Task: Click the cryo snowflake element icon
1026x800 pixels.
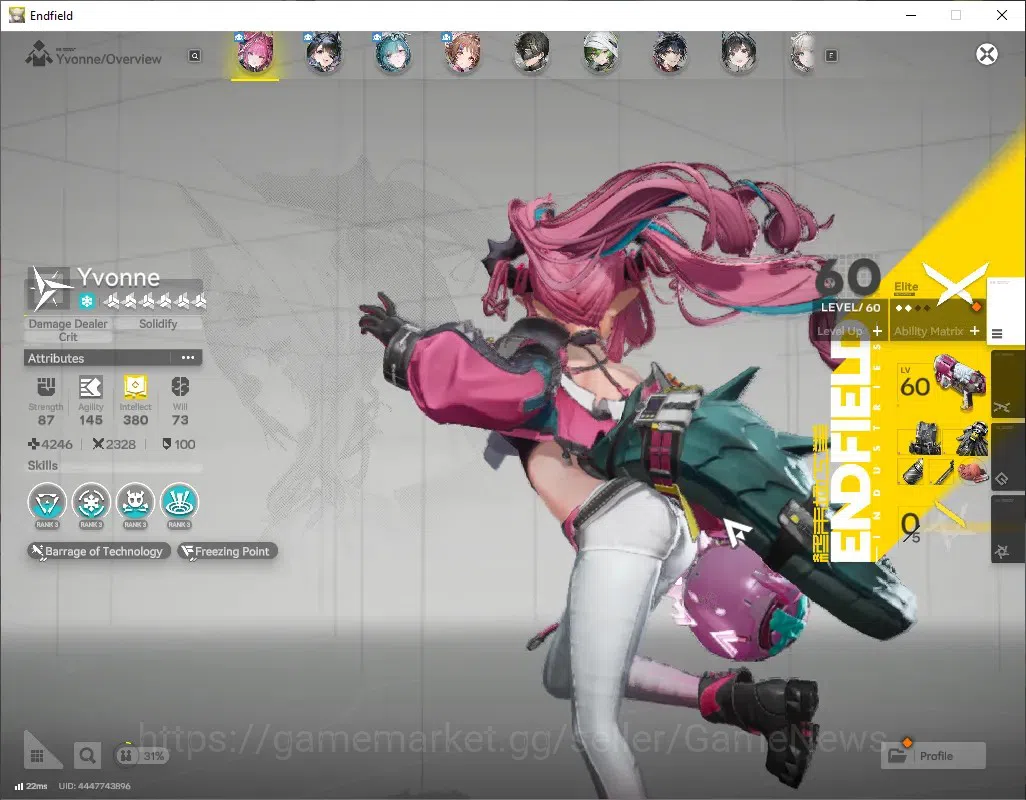Action: coord(86,302)
